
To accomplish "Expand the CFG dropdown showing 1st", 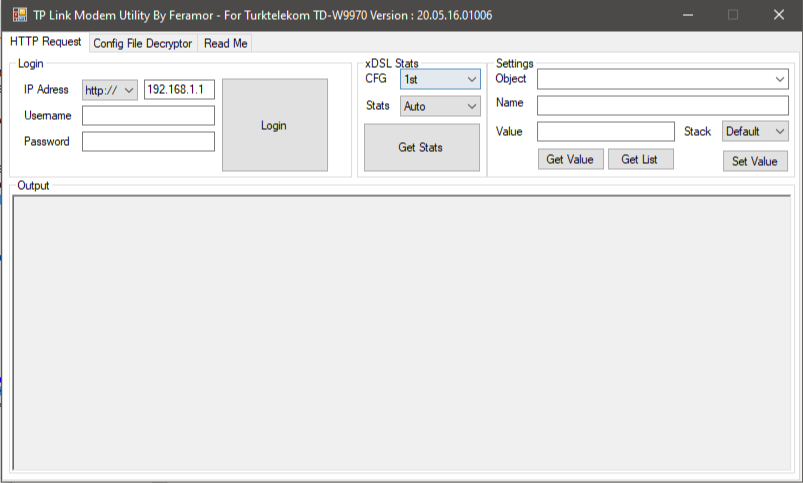I will click(x=440, y=79).
